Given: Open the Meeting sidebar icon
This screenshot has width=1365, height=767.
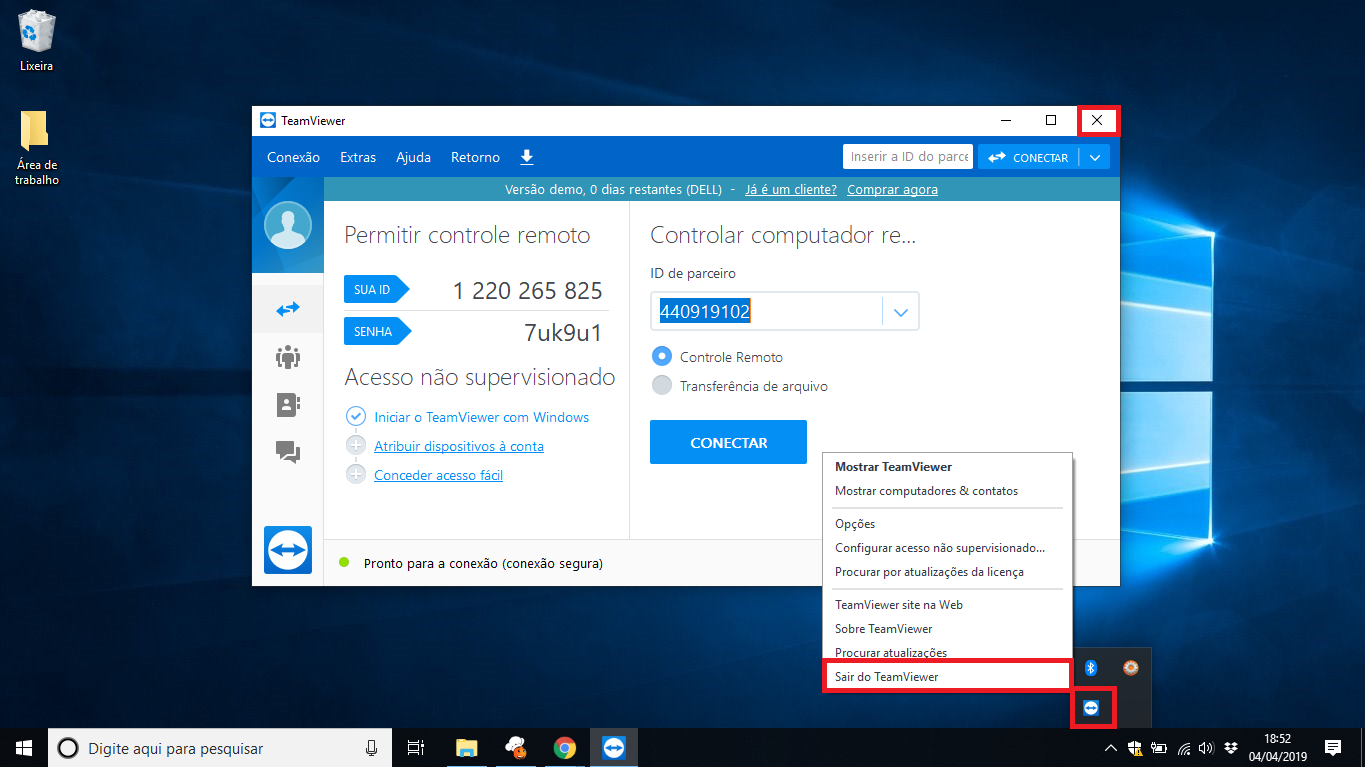Looking at the screenshot, I should (288, 357).
